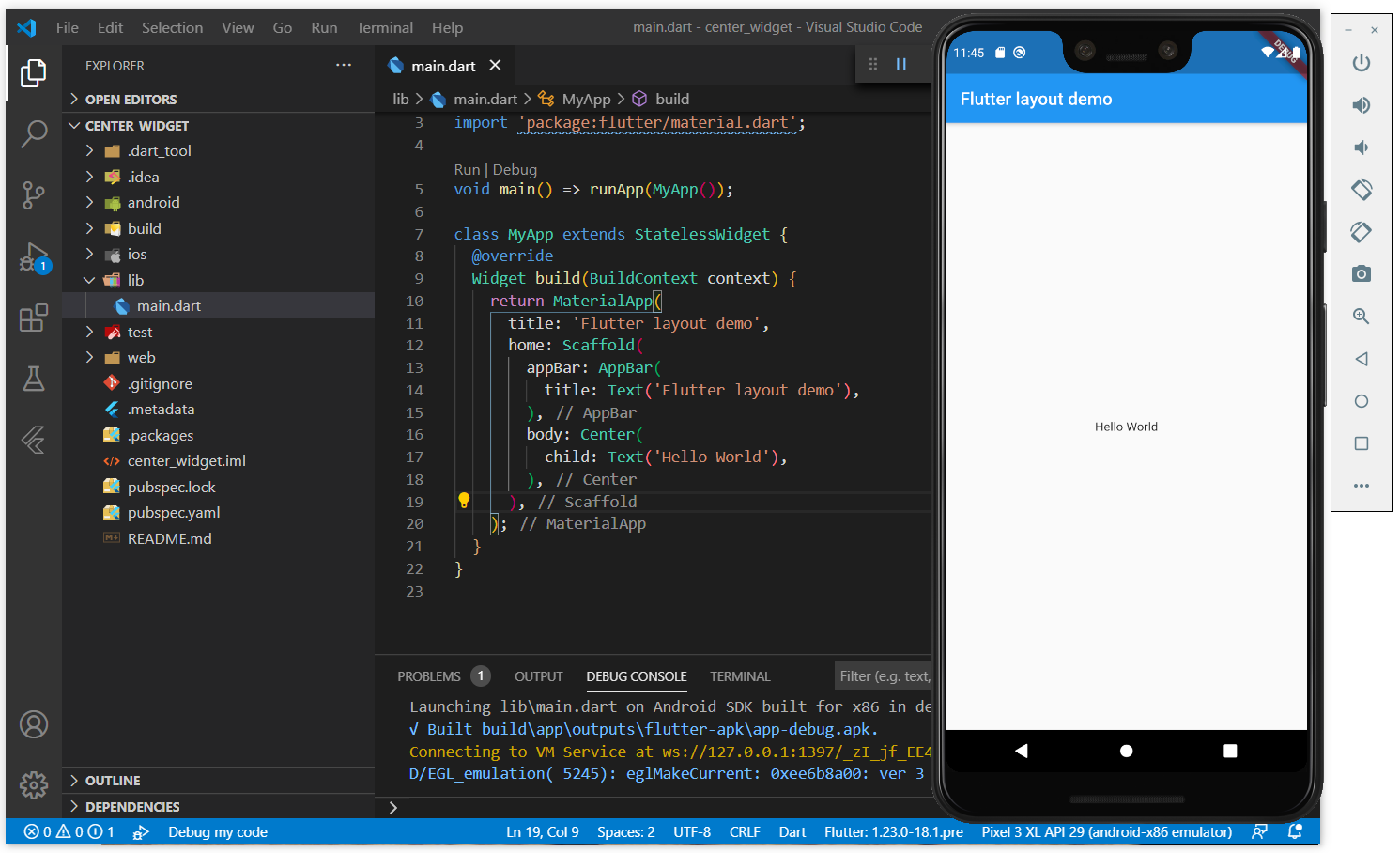1400x853 pixels.
Task: Open the Selection menu
Action: [172, 27]
